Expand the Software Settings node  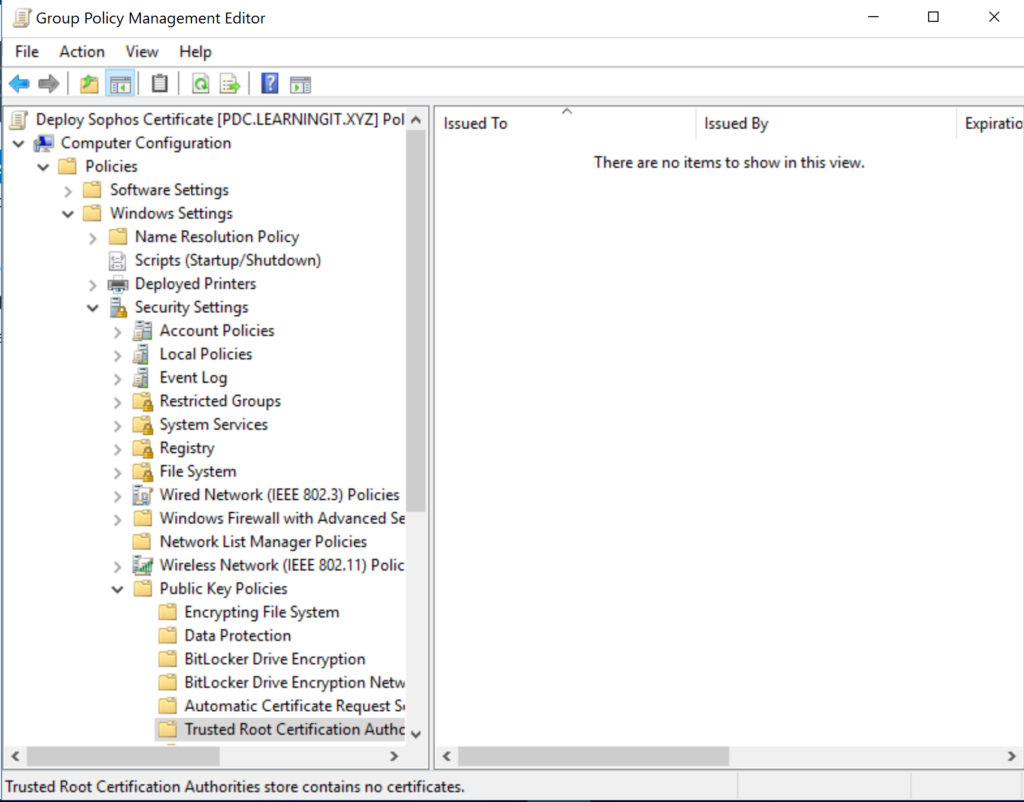click(x=68, y=191)
